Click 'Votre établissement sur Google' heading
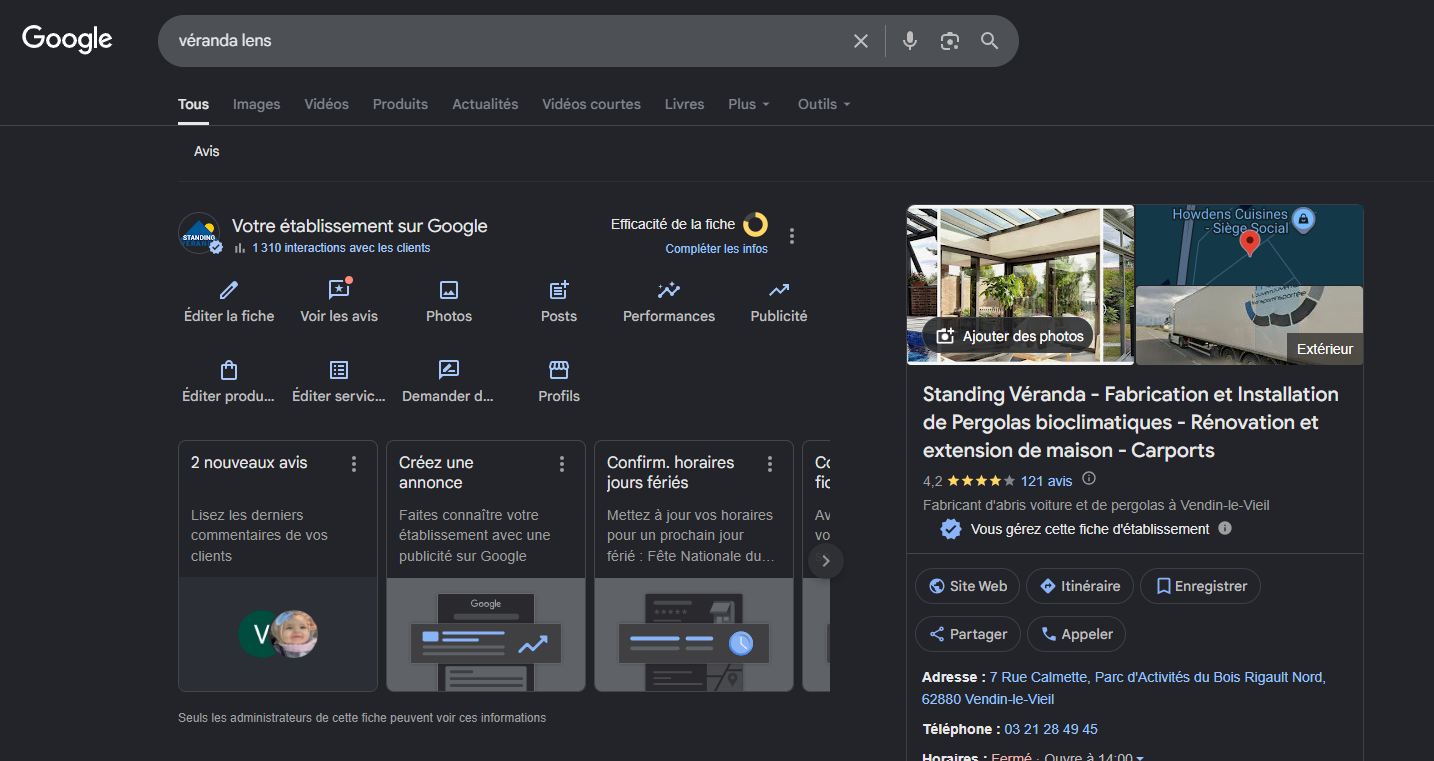 360,226
